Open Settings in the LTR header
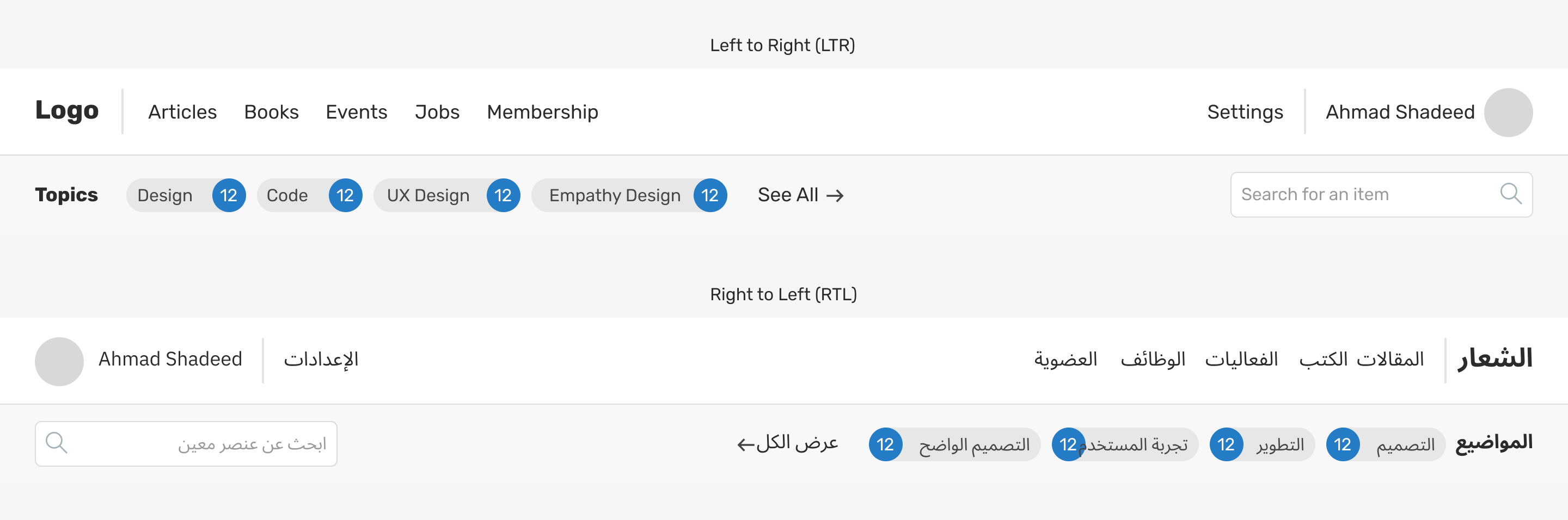Viewport: 1568px width, 520px height. (x=1245, y=112)
